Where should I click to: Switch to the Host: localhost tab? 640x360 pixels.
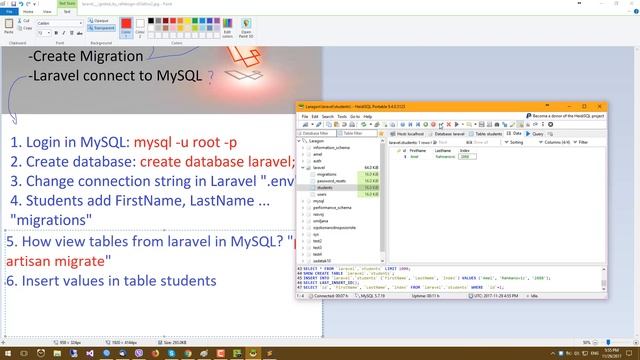407,134
